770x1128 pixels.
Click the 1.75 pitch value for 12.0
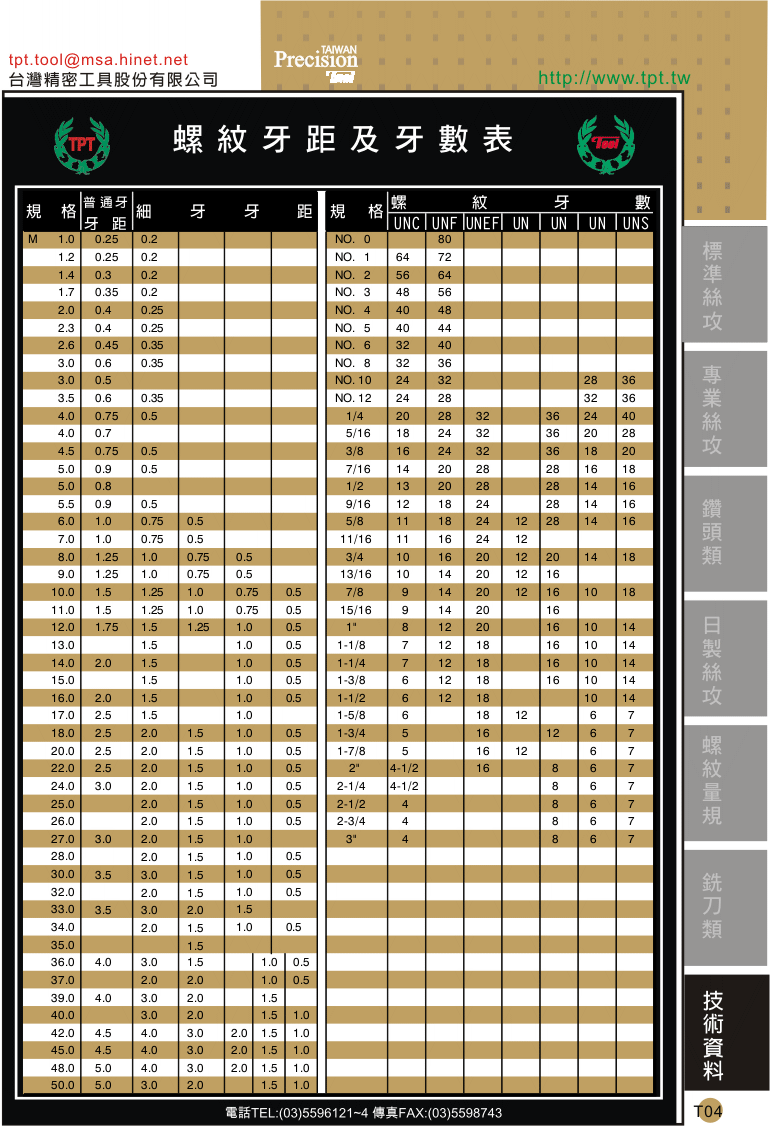(x=107, y=627)
